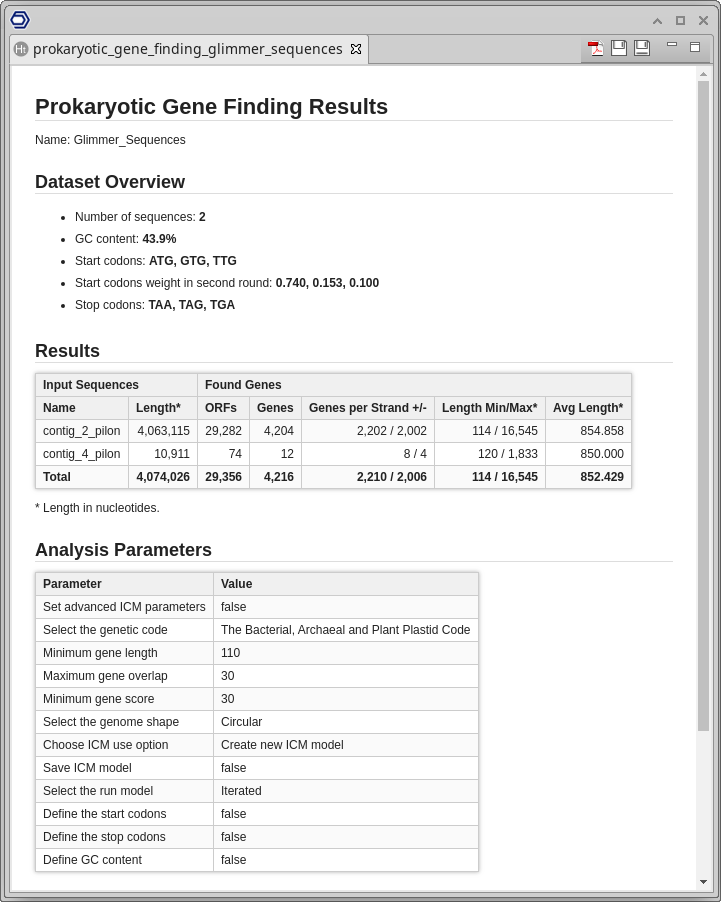
Task: Click the floppy save icon beside the PDF icon
Action: tap(619, 48)
